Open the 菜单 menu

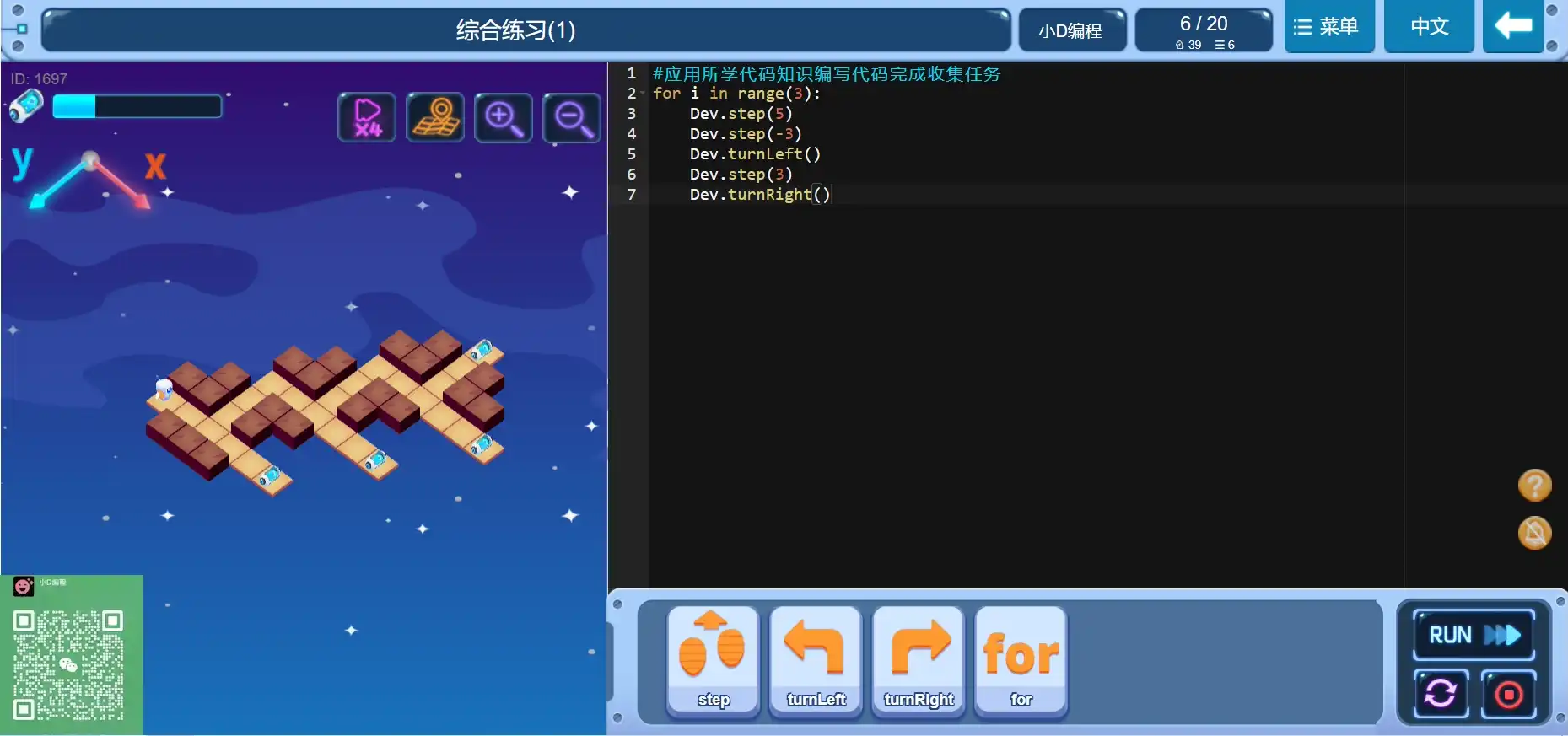point(1328,27)
